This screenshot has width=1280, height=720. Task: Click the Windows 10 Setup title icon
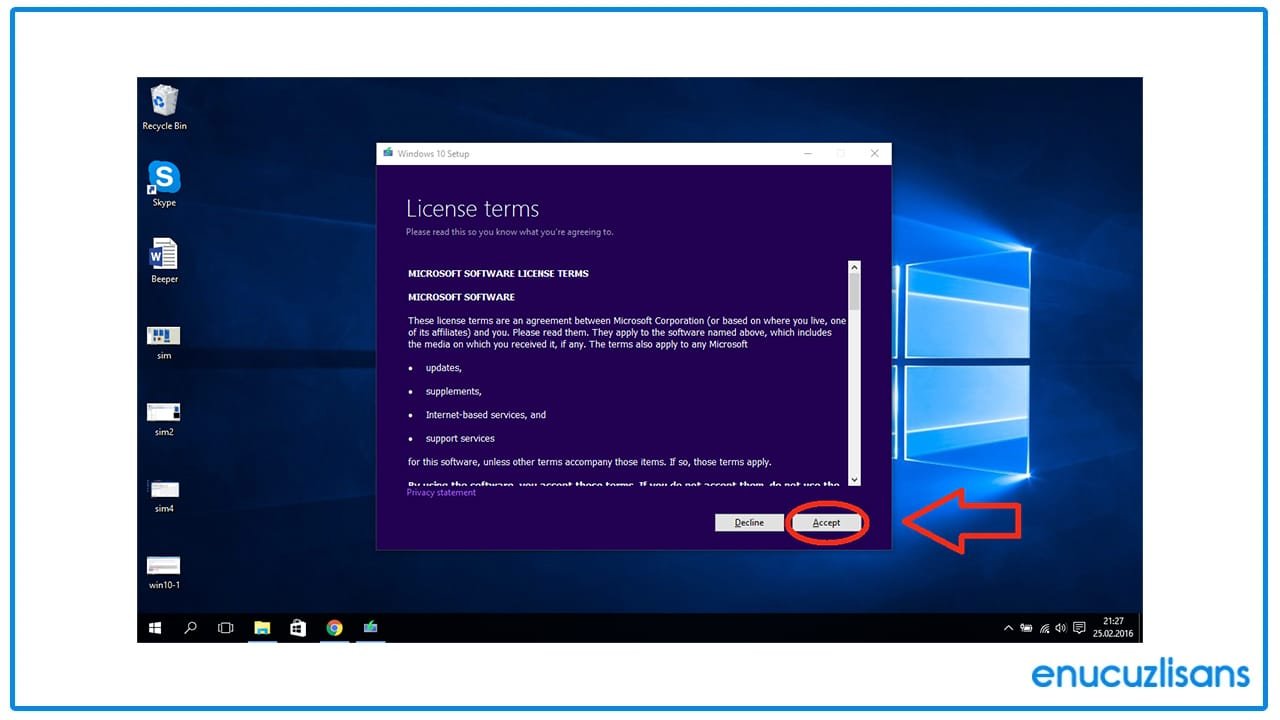(x=388, y=153)
